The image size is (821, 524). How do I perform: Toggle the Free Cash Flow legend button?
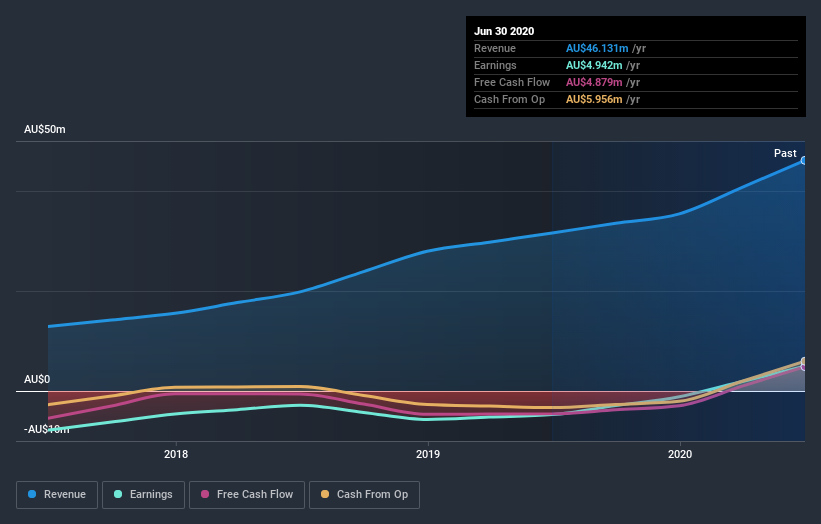tap(247, 495)
